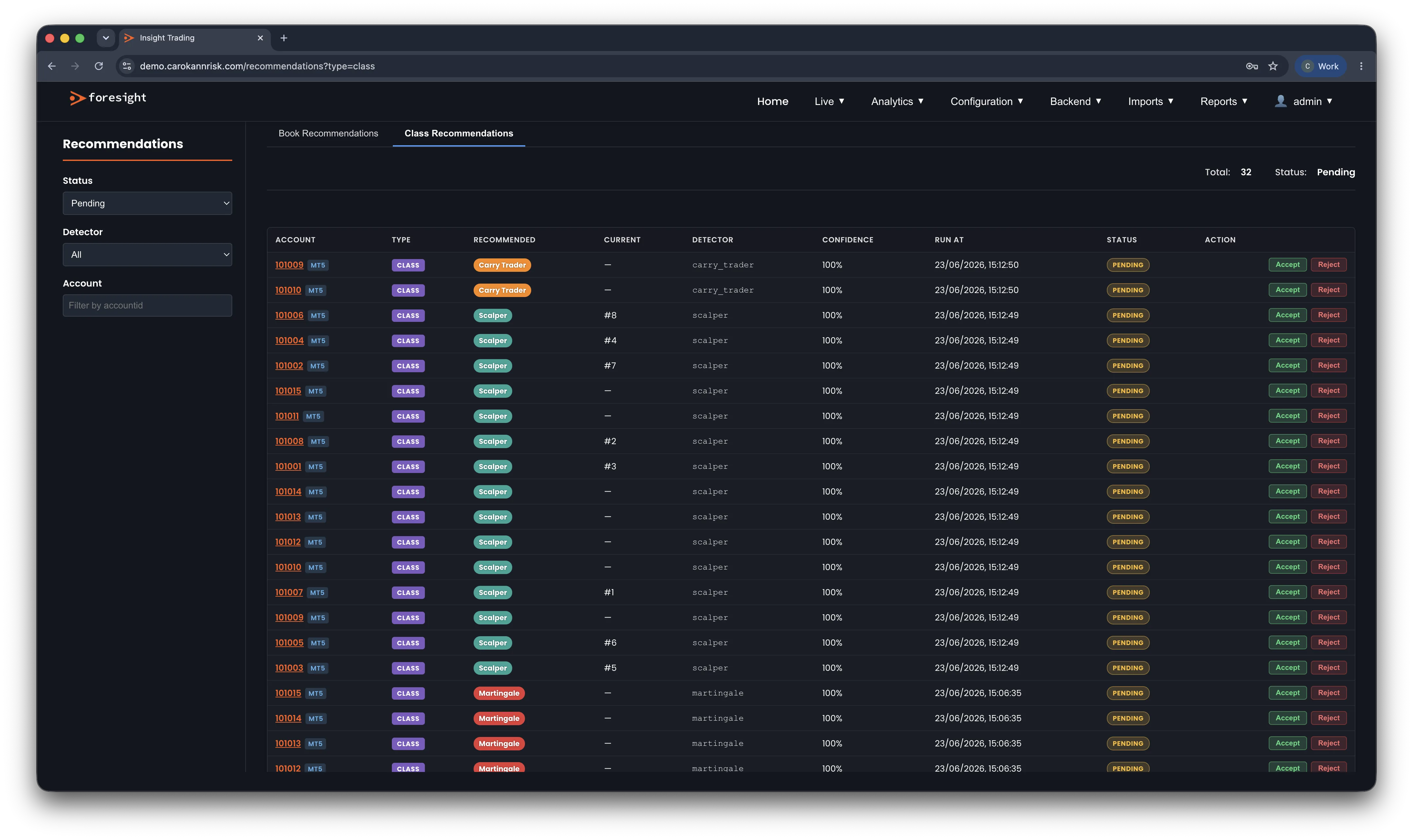Click the password key icon in address bar
Viewport: 1413px width, 840px height.
(1252, 66)
